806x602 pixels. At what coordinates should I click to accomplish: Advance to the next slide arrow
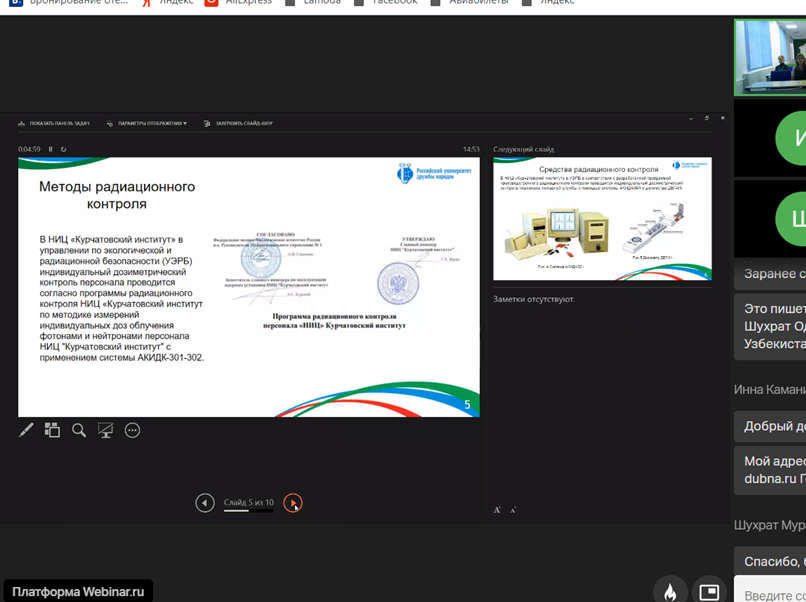click(x=293, y=502)
